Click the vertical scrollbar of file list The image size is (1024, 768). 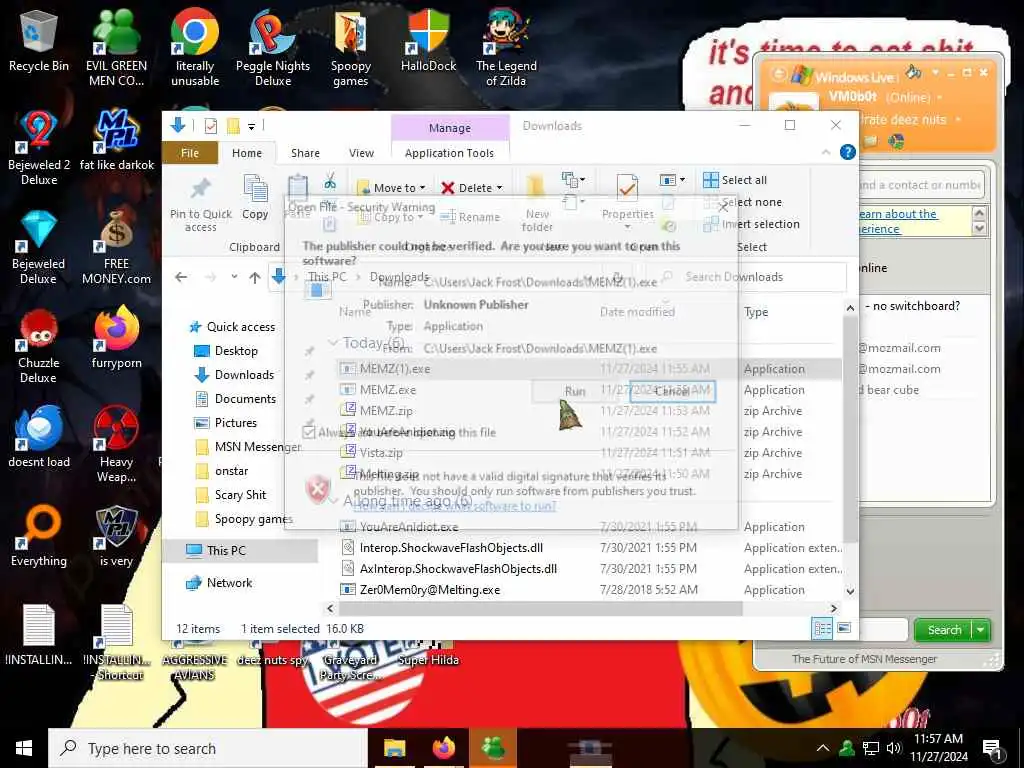click(850, 429)
